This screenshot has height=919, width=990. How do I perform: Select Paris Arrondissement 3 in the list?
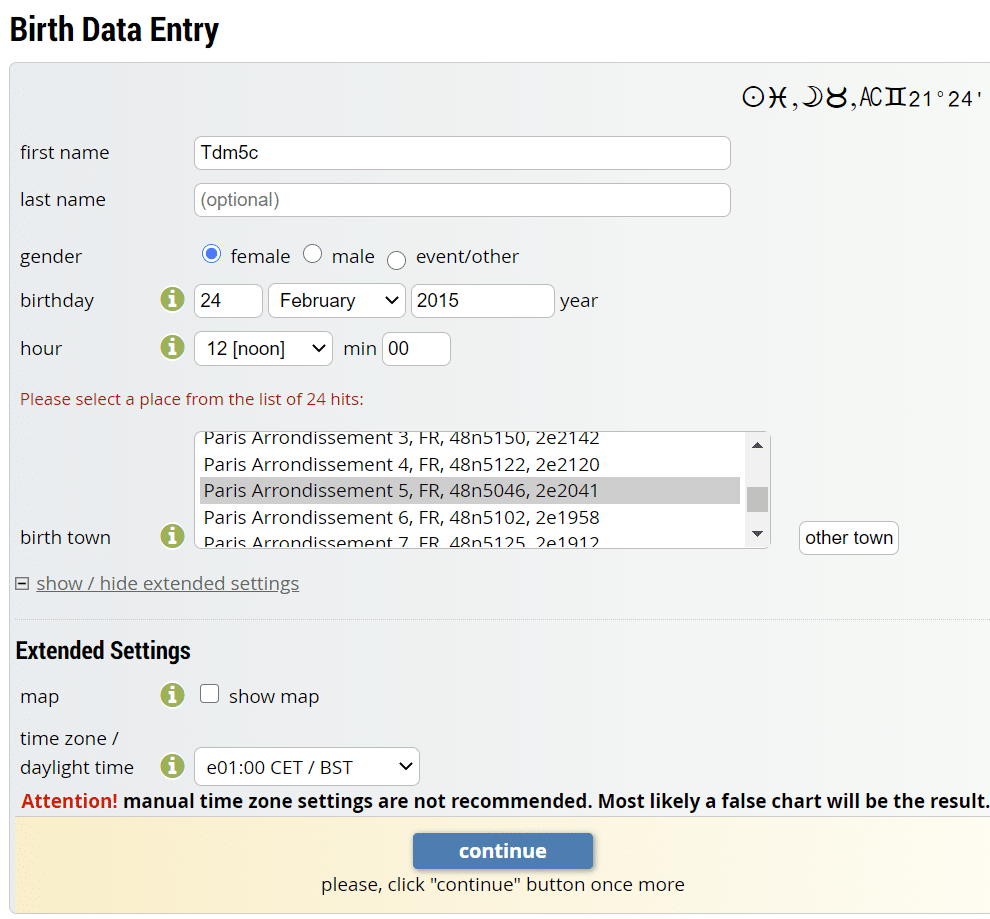(x=470, y=440)
